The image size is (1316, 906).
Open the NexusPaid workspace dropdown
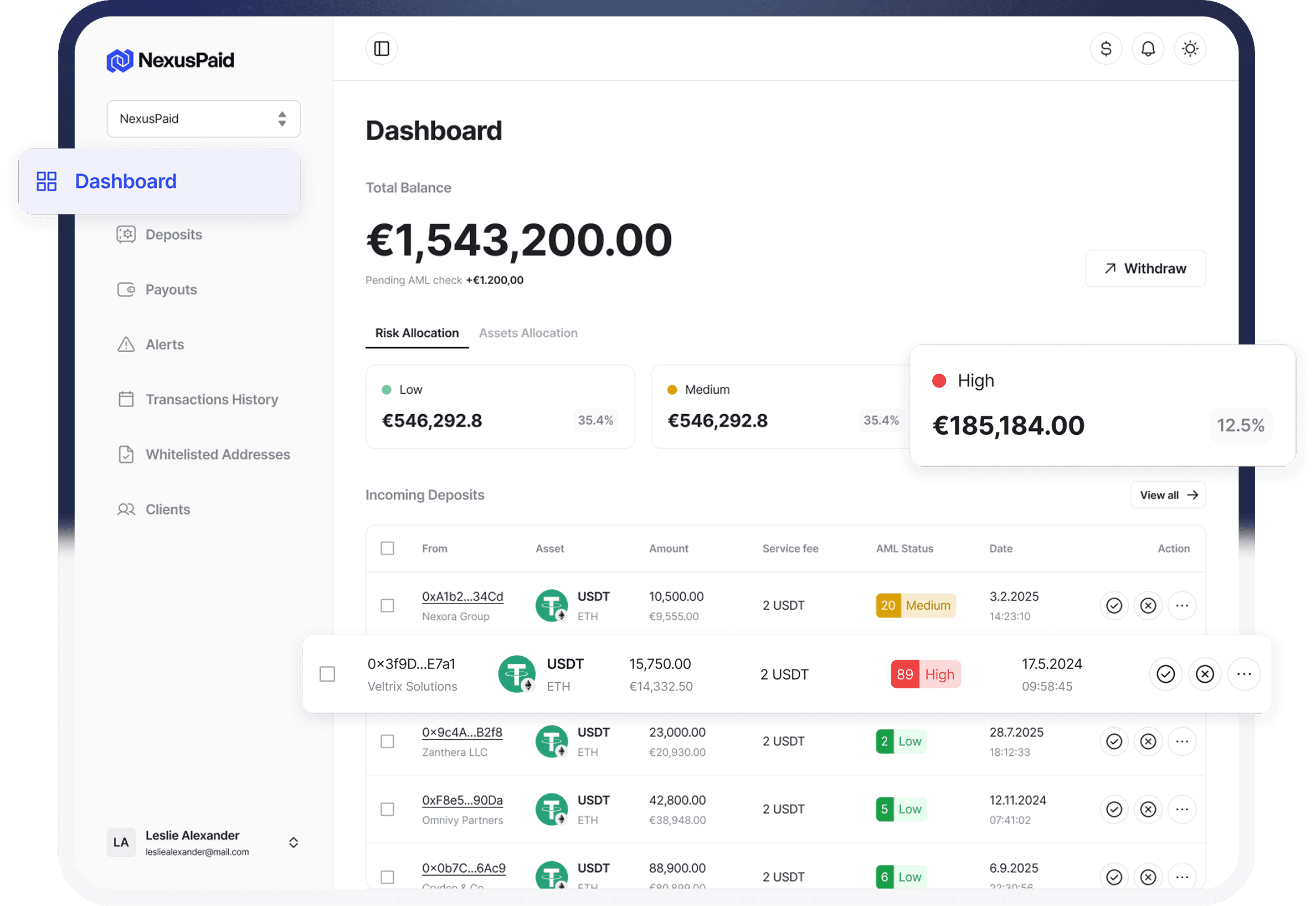(203, 119)
